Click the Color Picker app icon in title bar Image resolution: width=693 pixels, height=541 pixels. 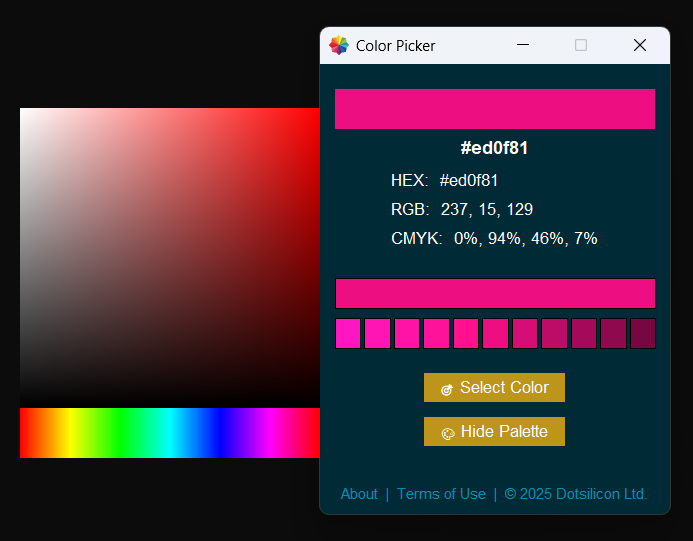(x=339, y=45)
